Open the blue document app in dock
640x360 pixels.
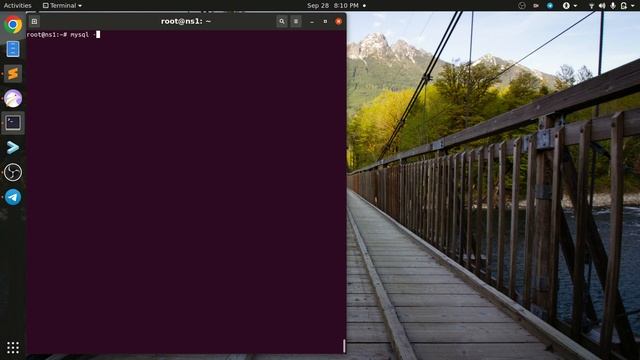tap(13, 49)
